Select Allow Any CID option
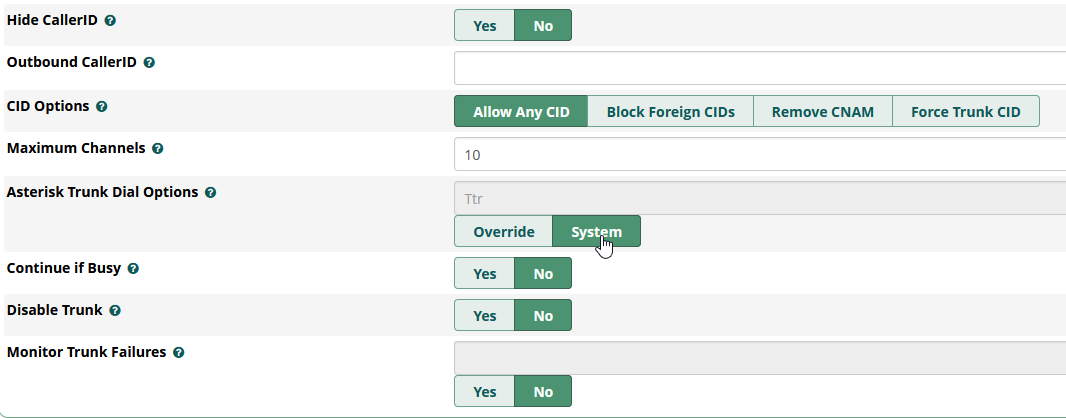 (521, 111)
